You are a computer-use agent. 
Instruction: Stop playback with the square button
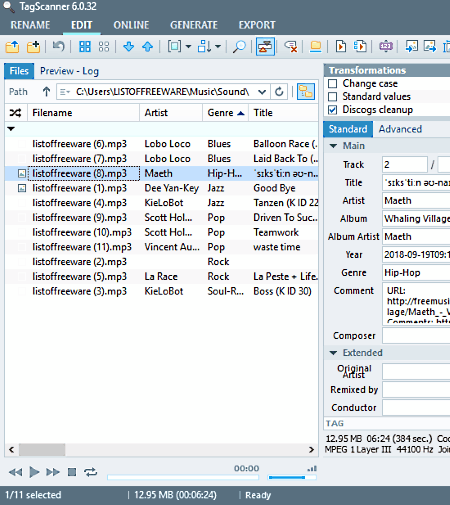pyautogui.click(x=72, y=472)
